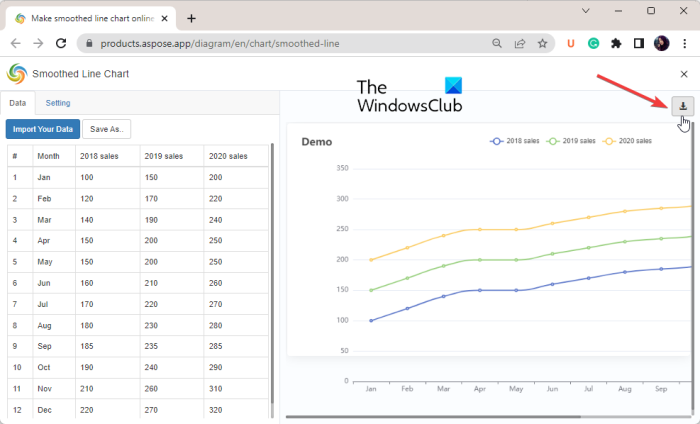Go forward in browser history
This screenshot has height=424, width=700.
(38, 43)
